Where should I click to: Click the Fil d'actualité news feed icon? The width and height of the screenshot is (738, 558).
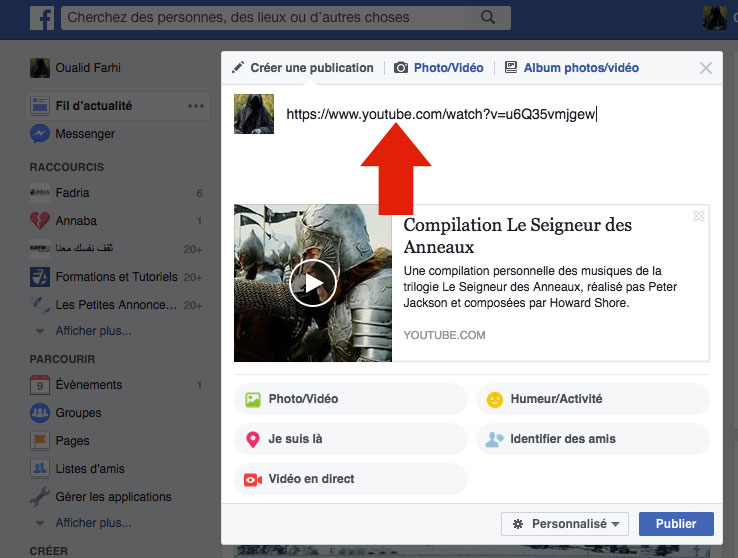[x=40, y=106]
